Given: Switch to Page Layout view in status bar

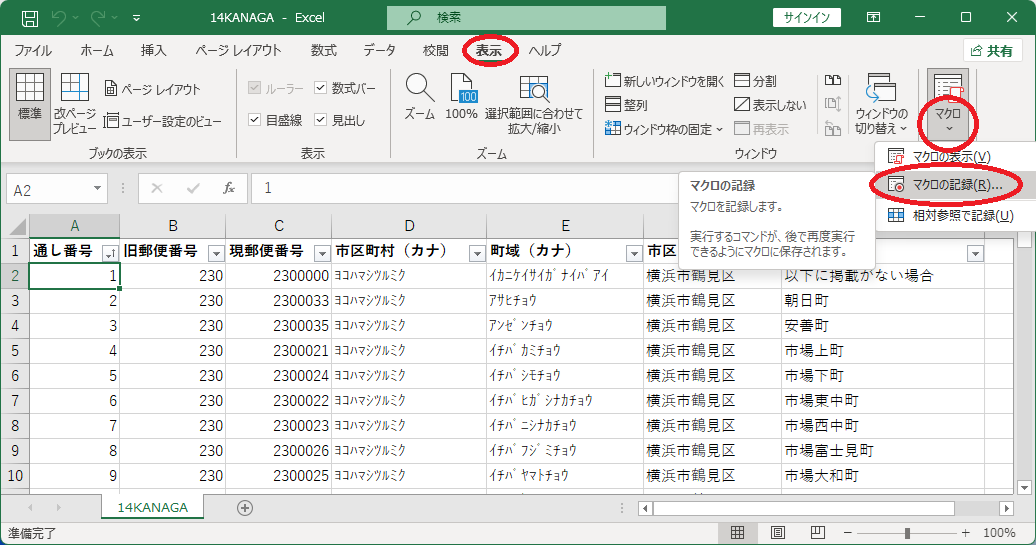Looking at the screenshot, I should 778,532.
